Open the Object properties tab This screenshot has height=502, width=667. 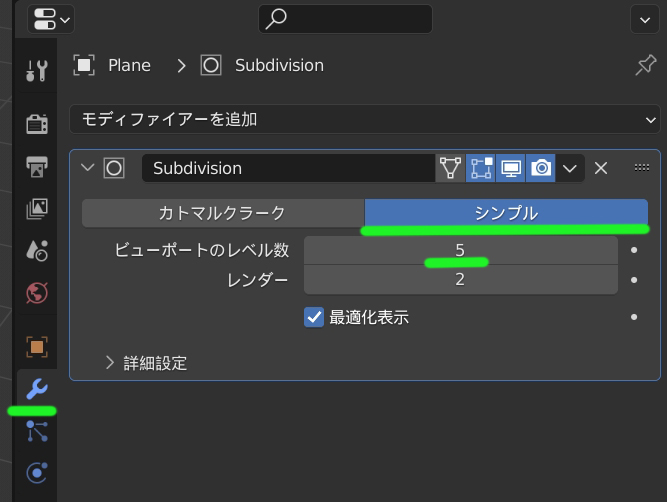[x=37, y=347]
